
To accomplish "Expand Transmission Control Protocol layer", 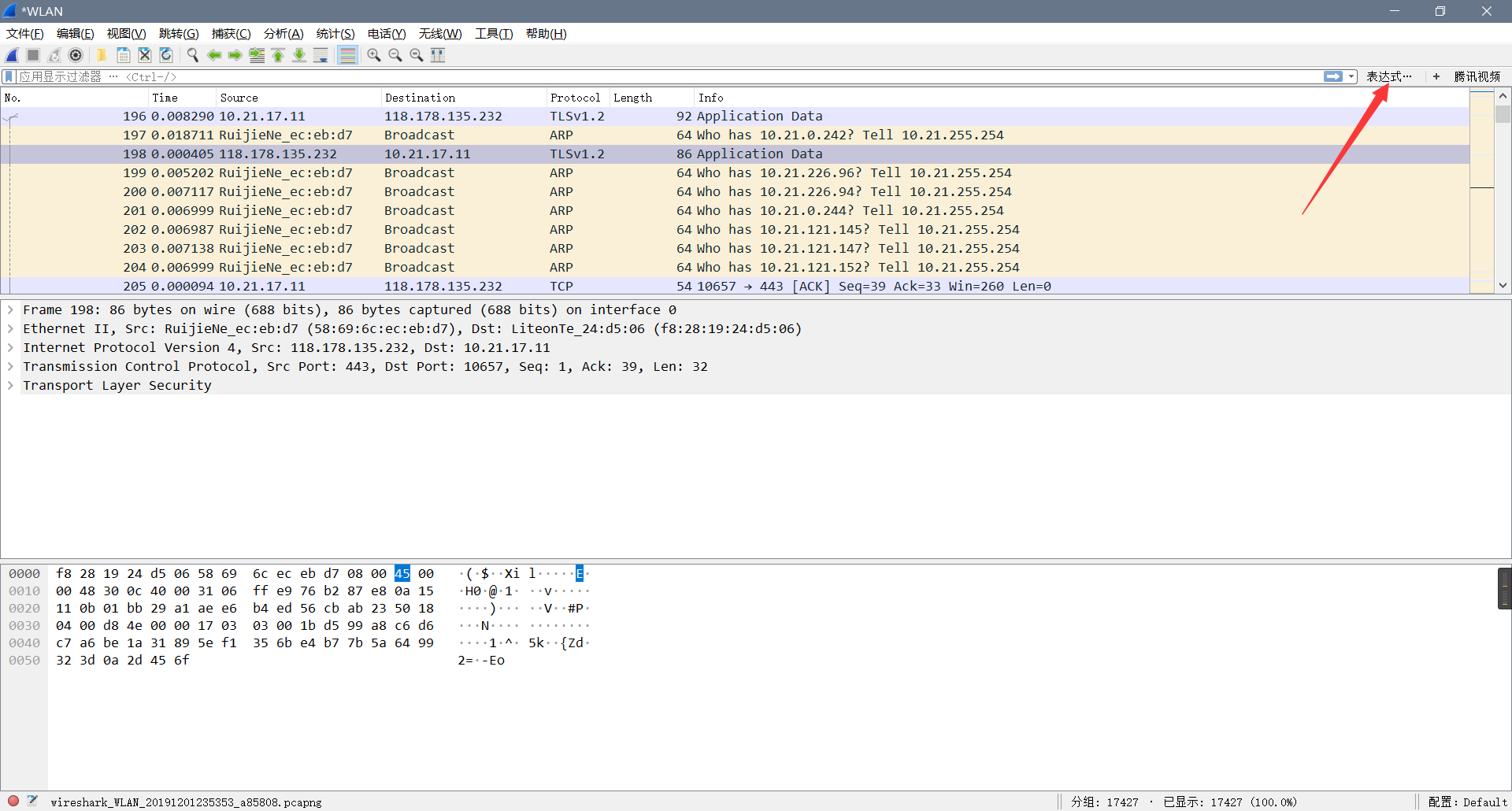I will click(x=11, y=366).
